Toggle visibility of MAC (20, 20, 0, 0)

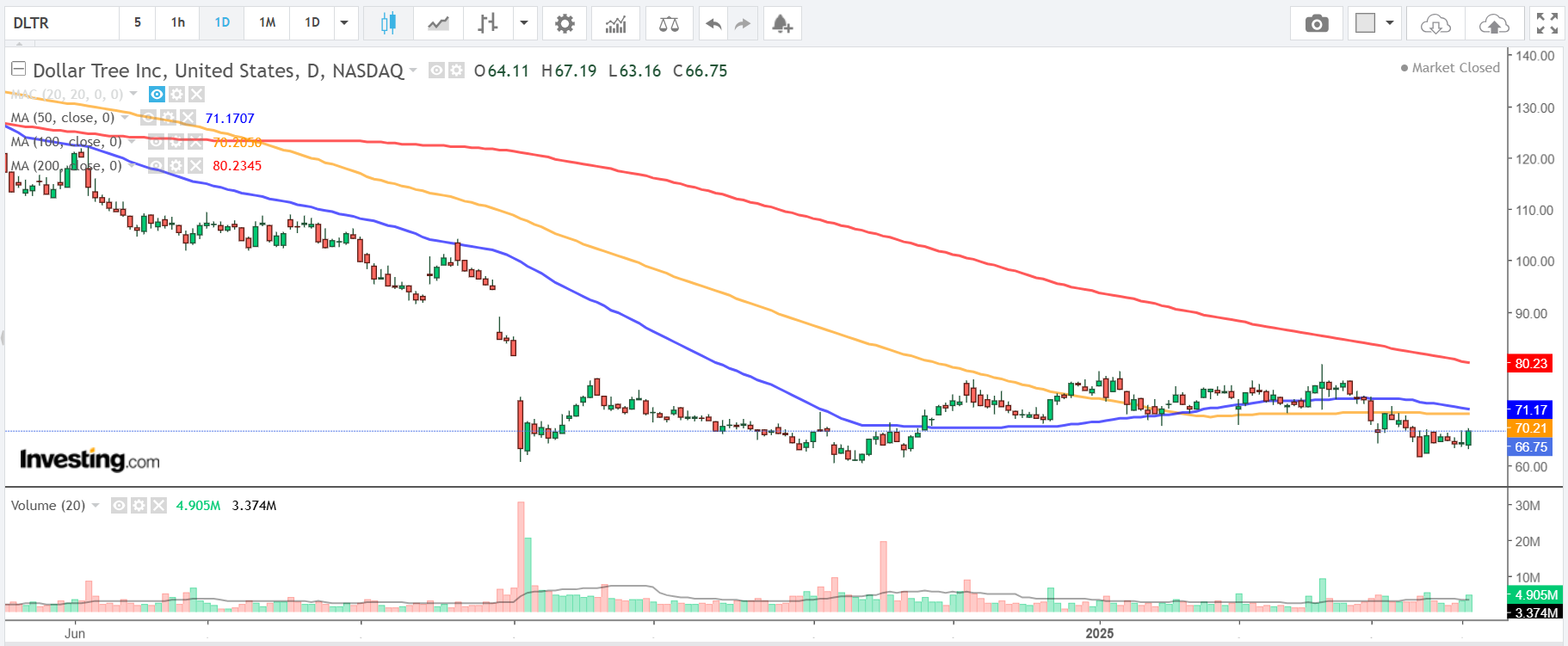click(x=157, y=95)
